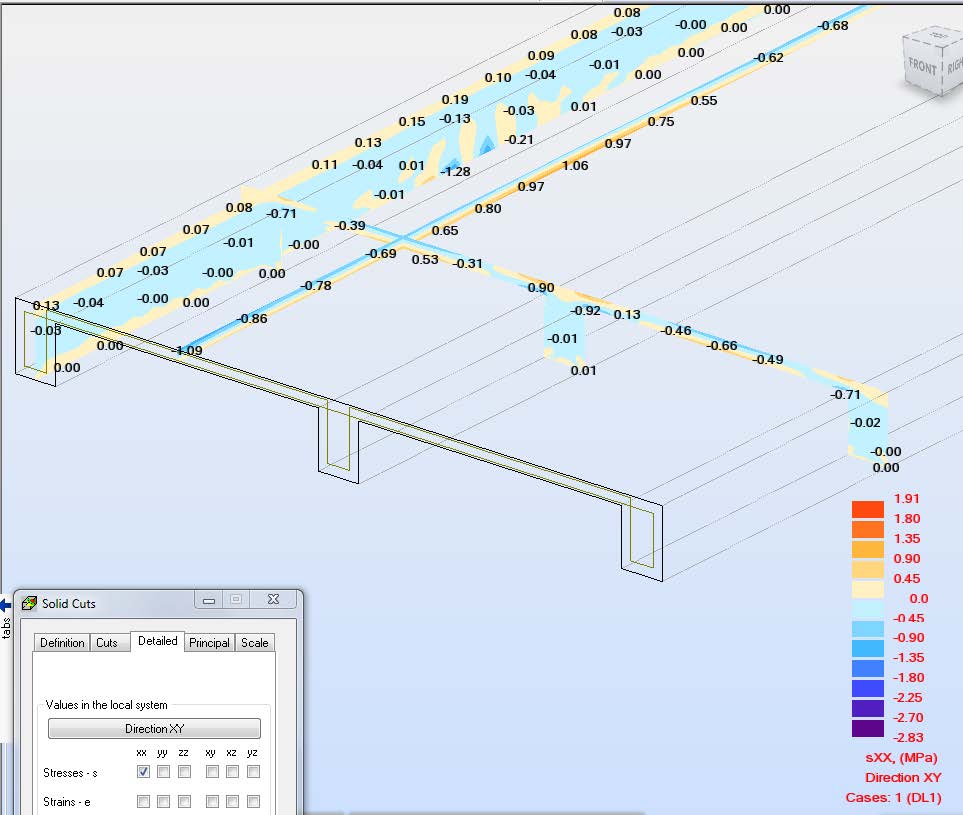This screenshot has height=815, width=963.
Task: Check the xz strains checkbox
Action: (231, 801)
